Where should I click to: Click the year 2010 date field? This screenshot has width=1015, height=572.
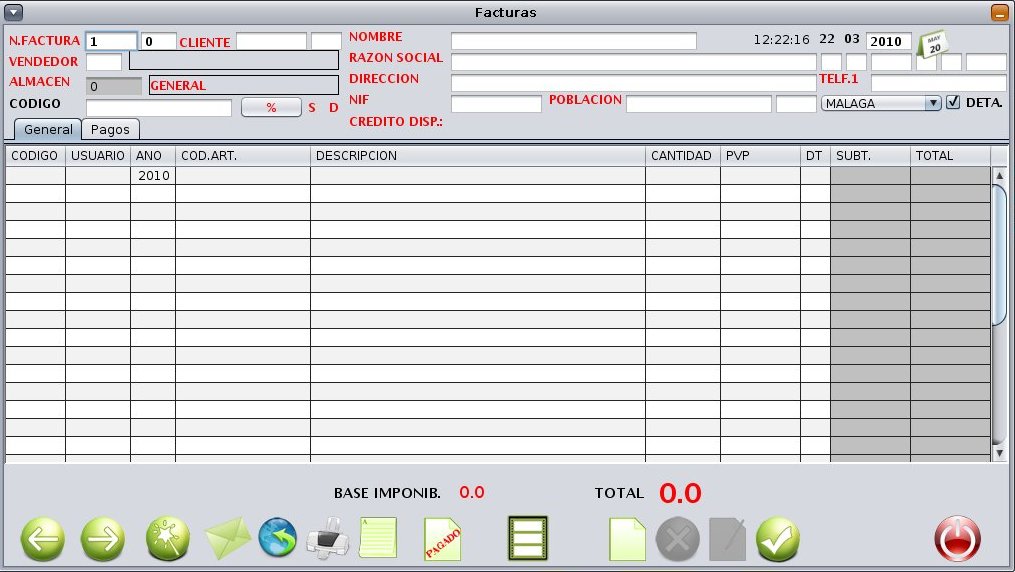tap(889, 41)
